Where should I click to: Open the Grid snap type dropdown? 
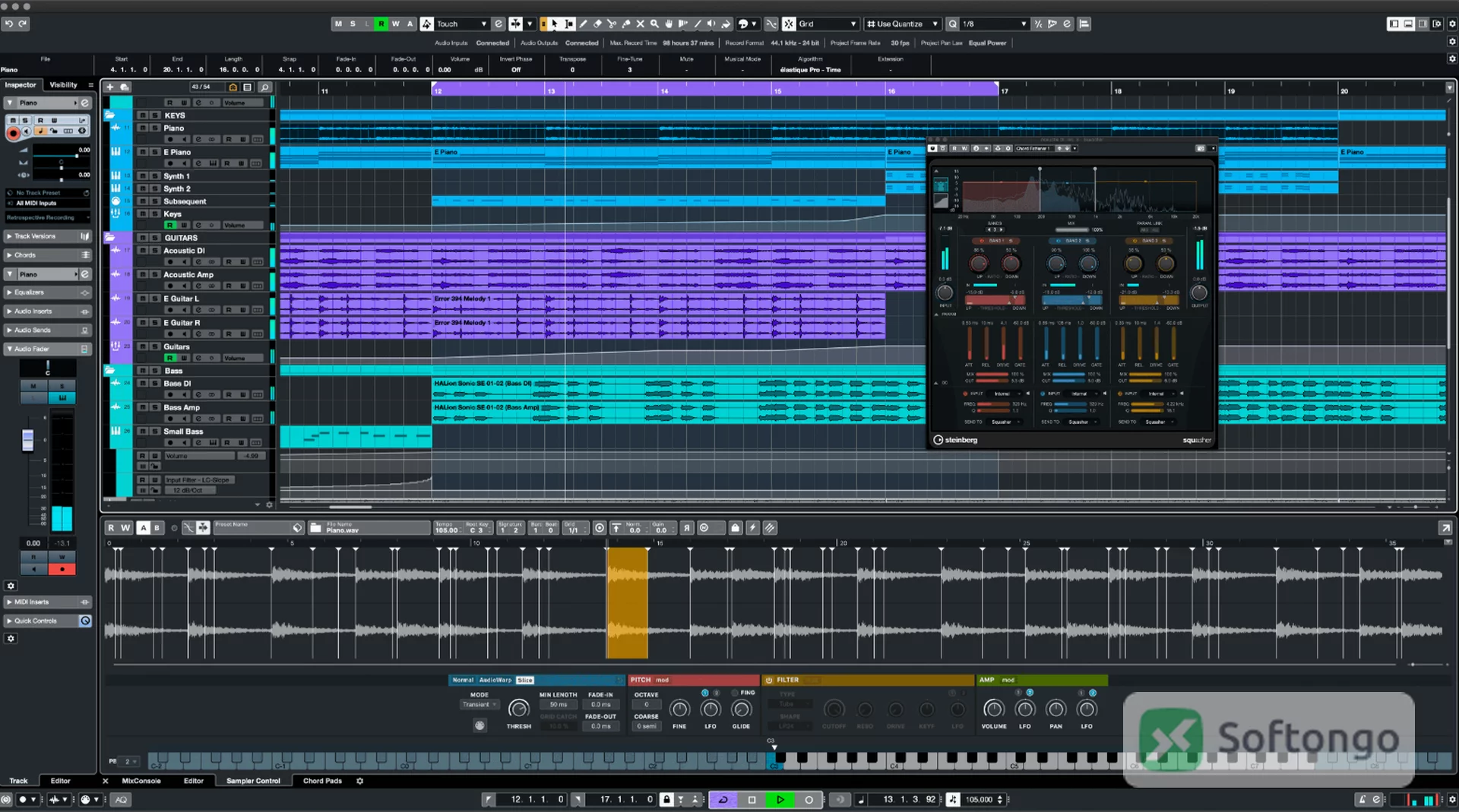828,24
